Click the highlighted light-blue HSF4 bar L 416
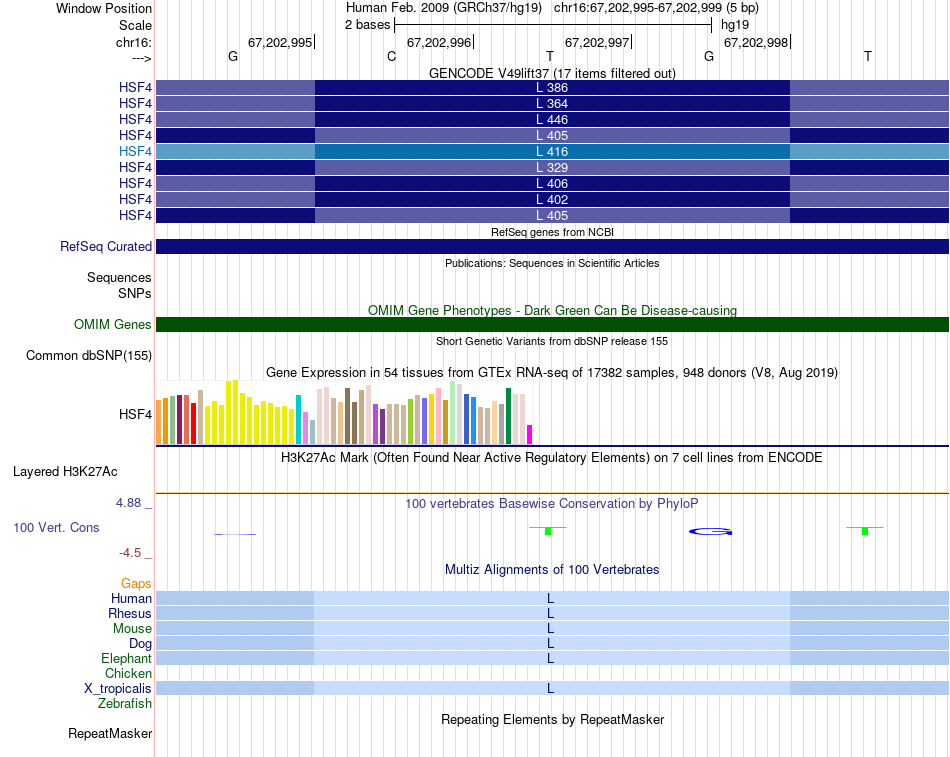 click(552, 152)
